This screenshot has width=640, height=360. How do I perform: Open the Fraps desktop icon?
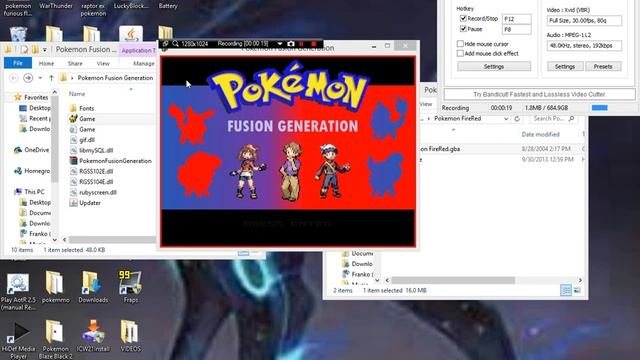[x=131, y=287]
